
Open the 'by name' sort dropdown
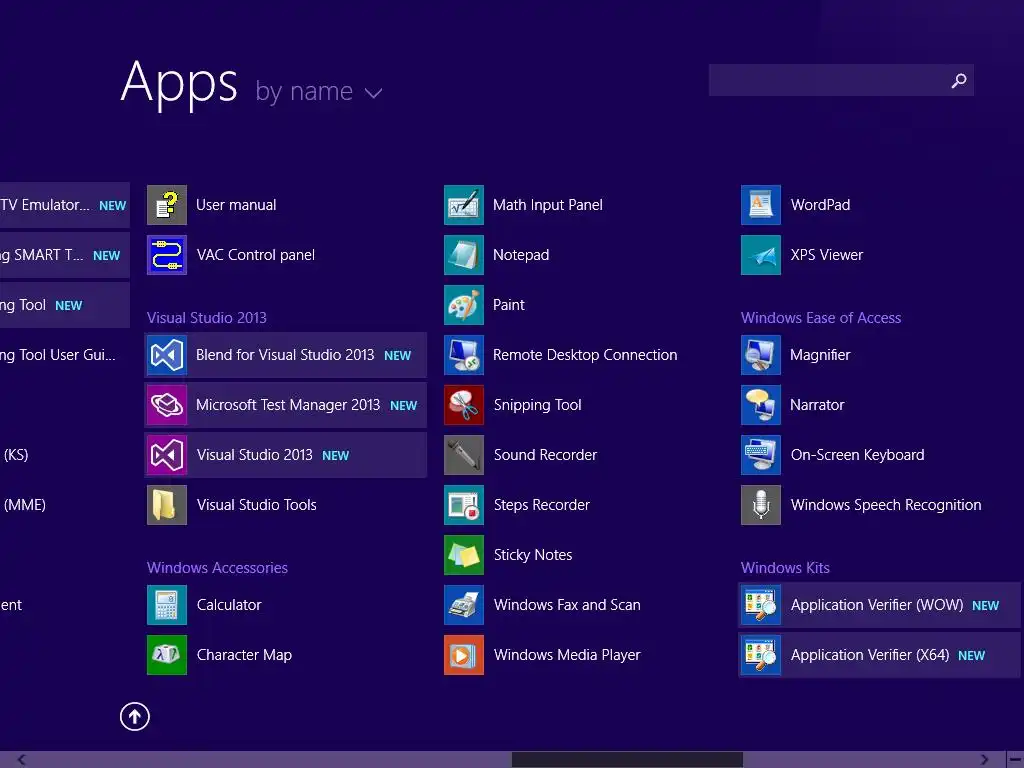pyautogui.click(x=319, y=91)
